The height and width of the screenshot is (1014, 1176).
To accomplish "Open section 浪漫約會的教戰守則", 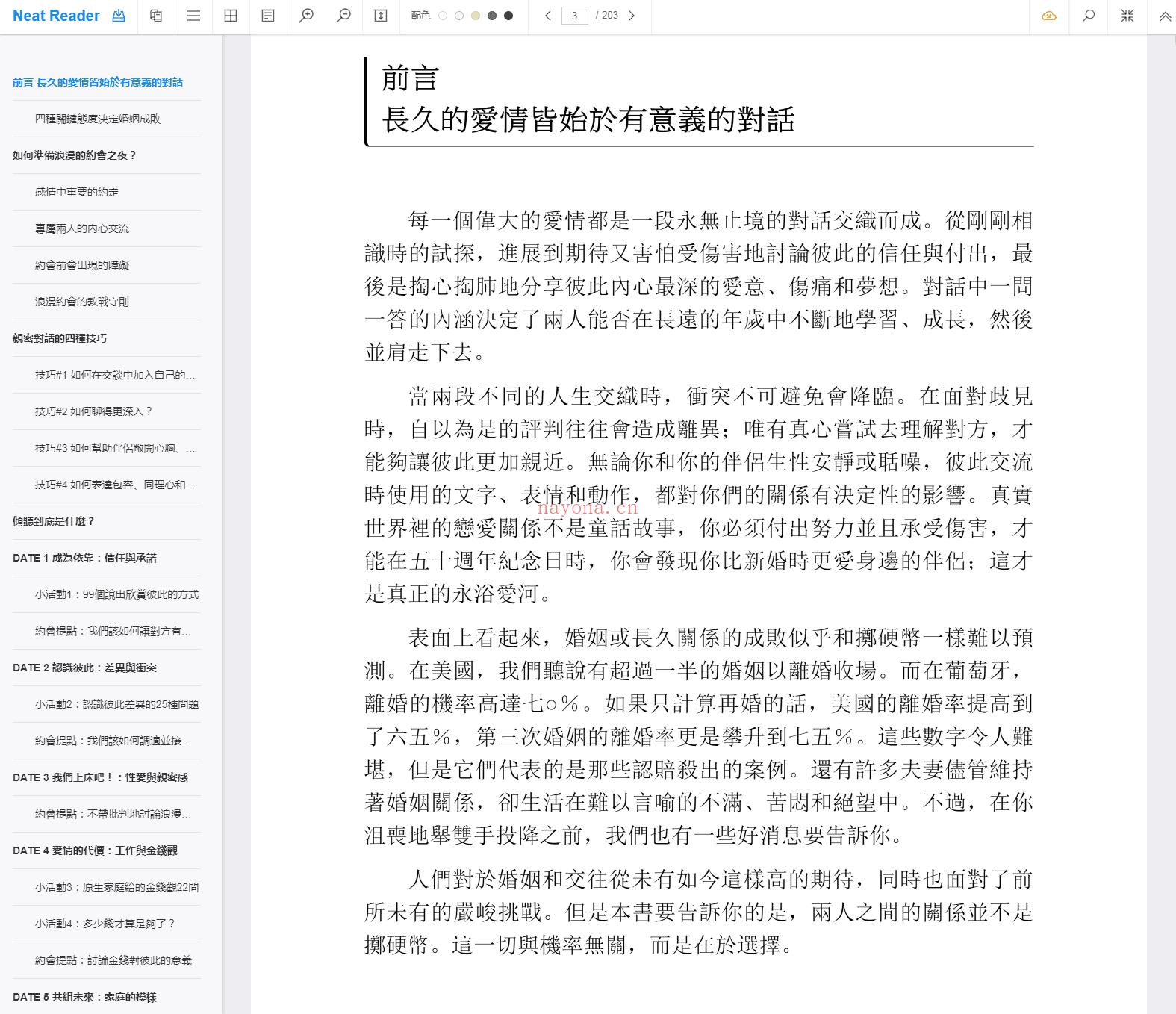I will [82, 302].
